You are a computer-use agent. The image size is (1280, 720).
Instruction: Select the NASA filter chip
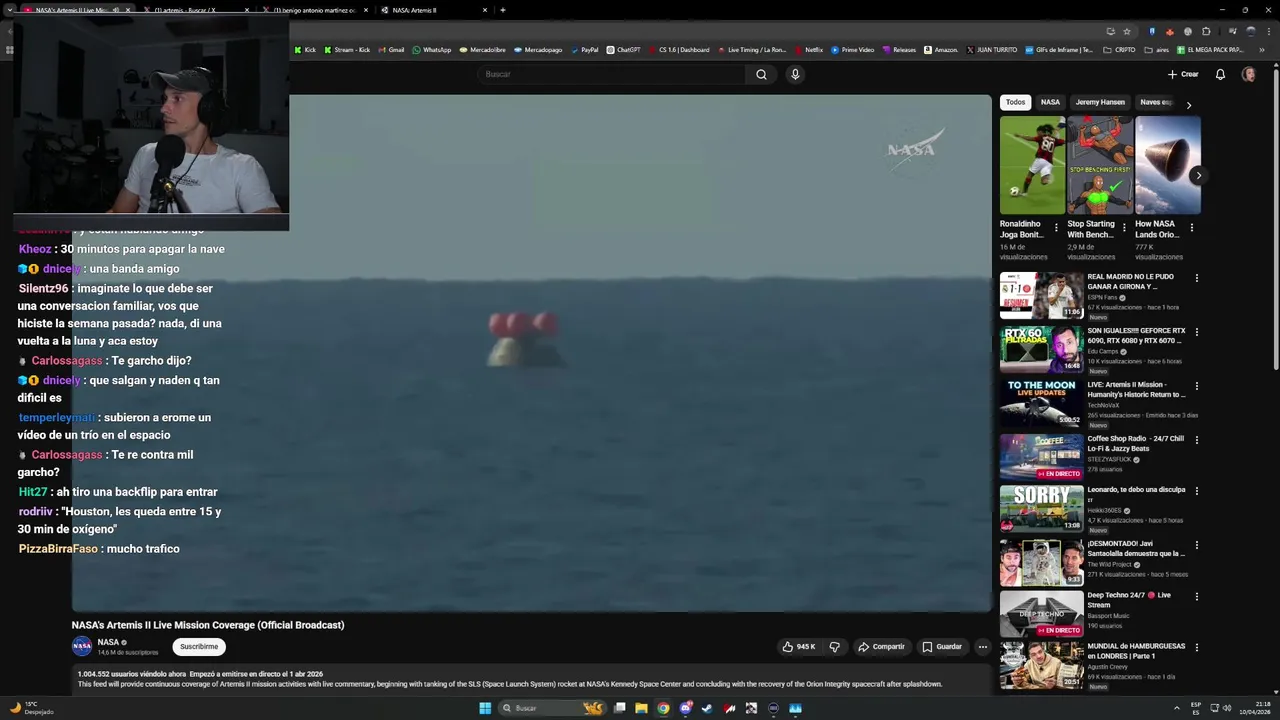tap(1050, 102)
